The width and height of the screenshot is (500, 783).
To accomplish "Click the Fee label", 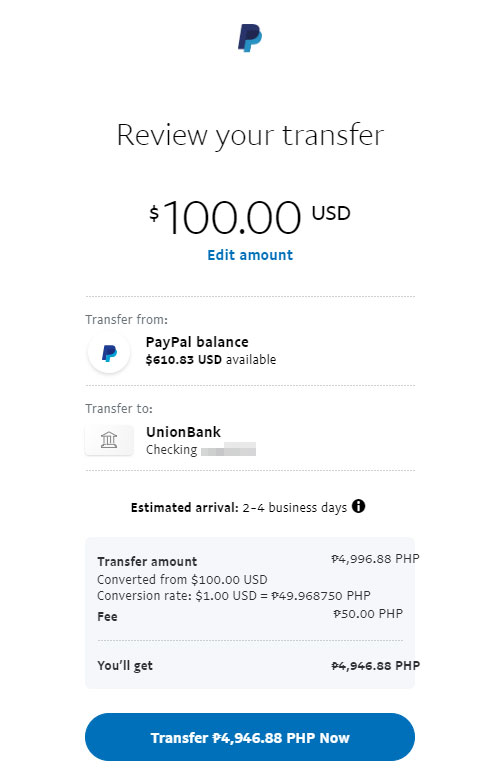I will 107,617.
